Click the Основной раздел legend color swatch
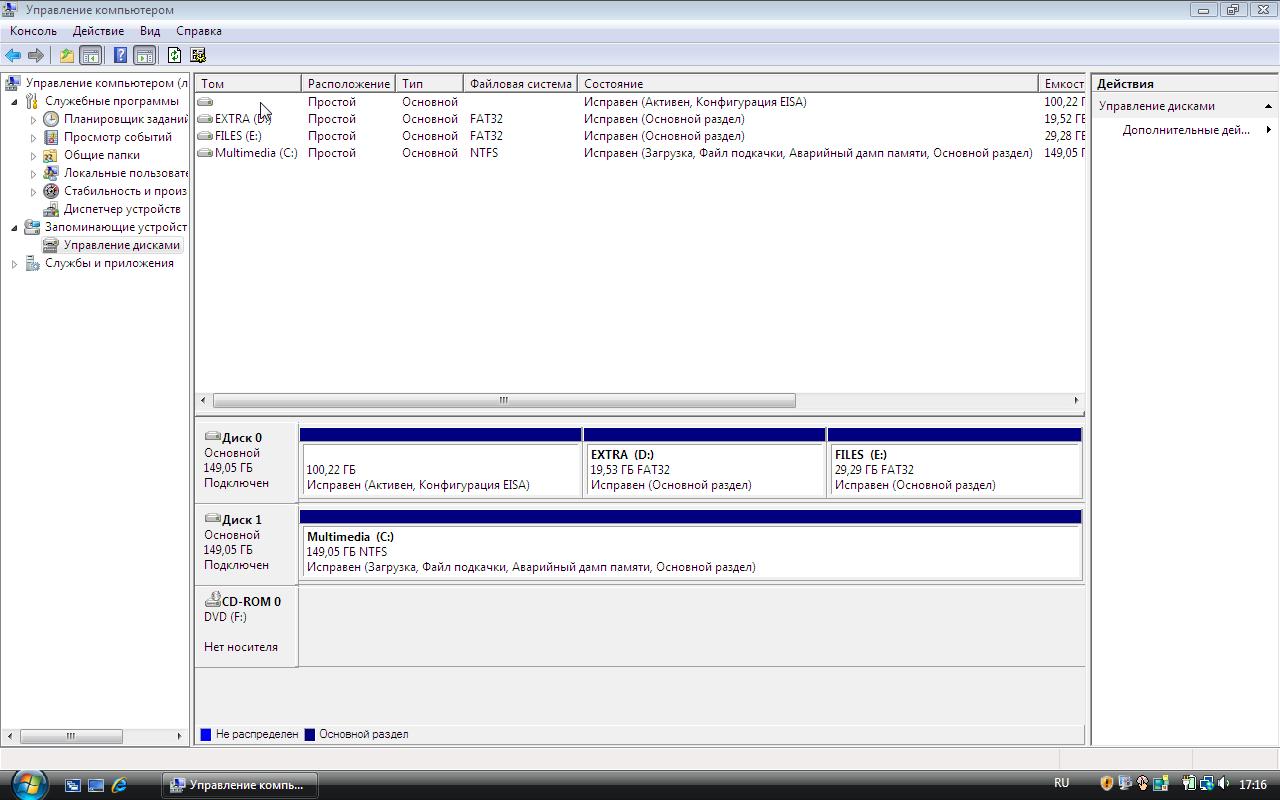The height and width of the screenshot is (800, 1280). tap(310, 735)
